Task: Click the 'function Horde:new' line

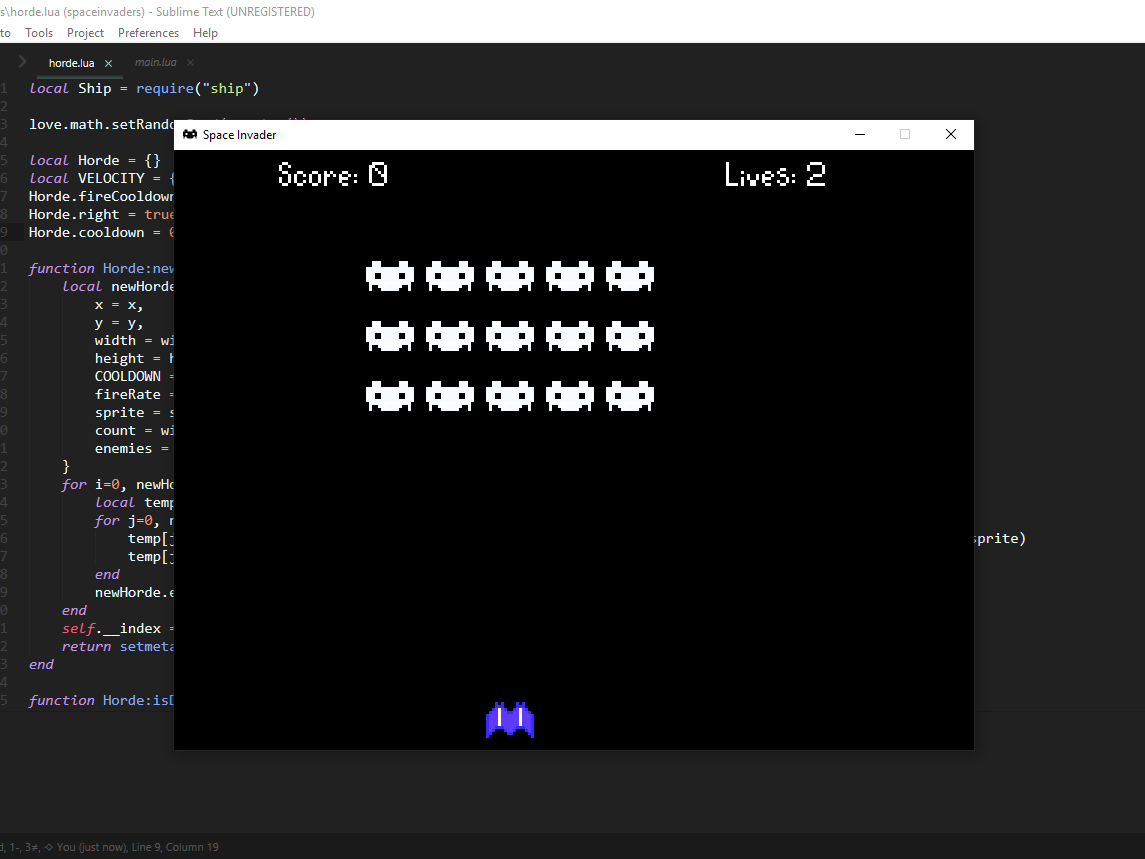Action: point(102,269)
